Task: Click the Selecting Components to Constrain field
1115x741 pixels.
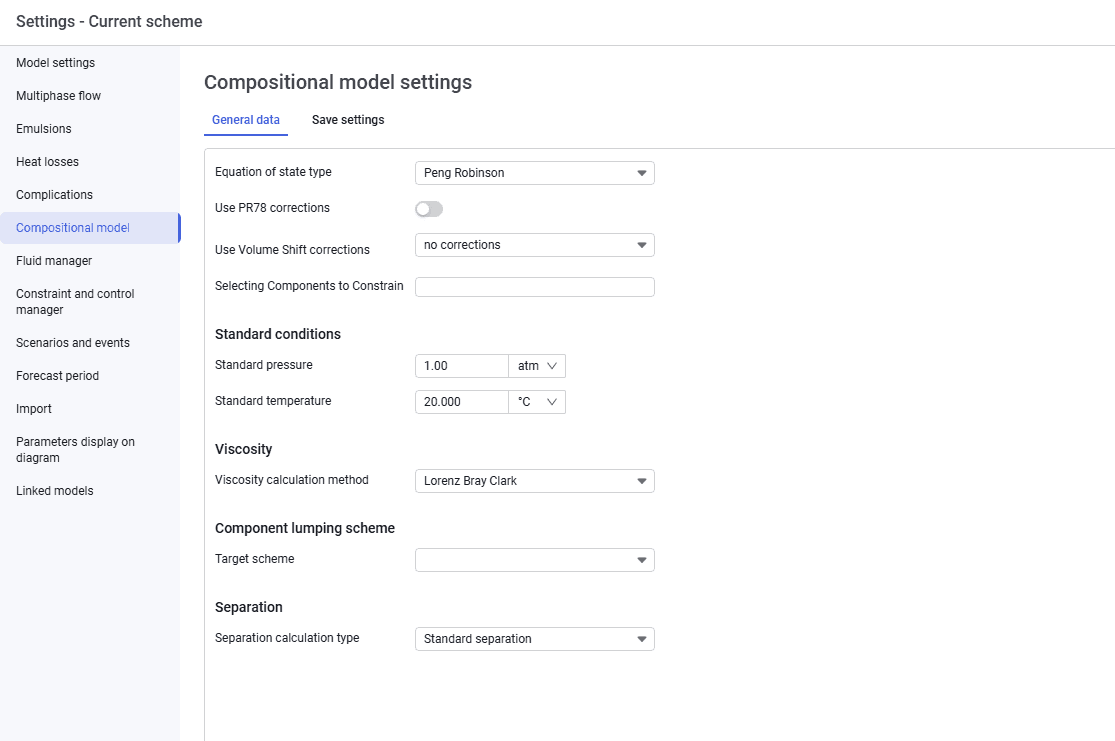Action: 534,287
